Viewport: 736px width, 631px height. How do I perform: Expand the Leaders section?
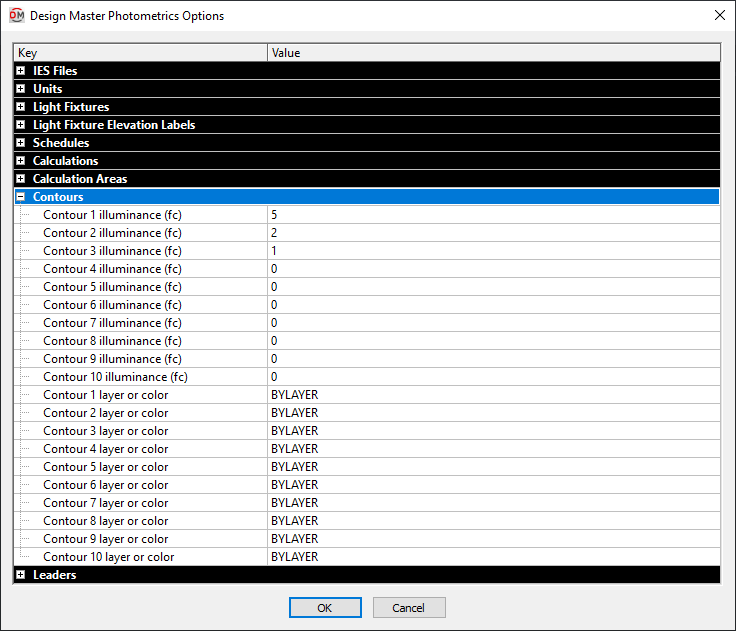(x=21, y=575)
